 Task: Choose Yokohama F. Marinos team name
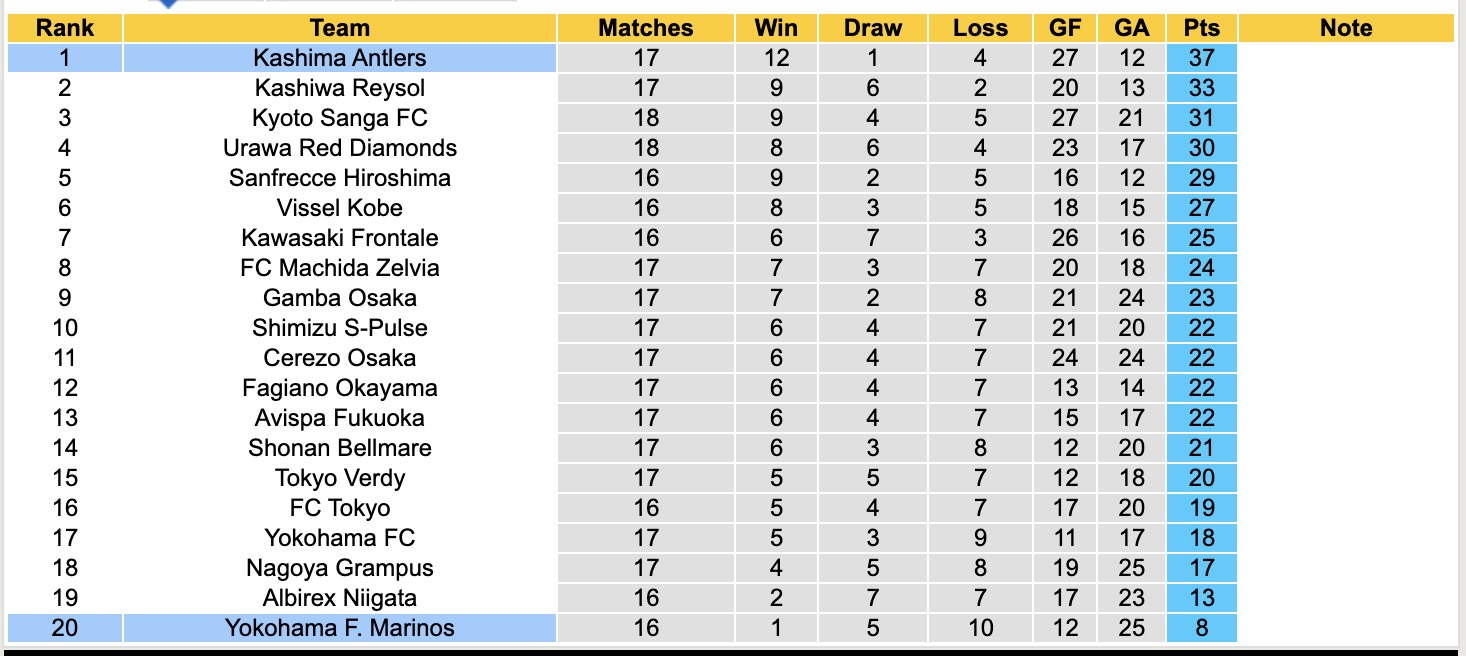pos(340,628)
